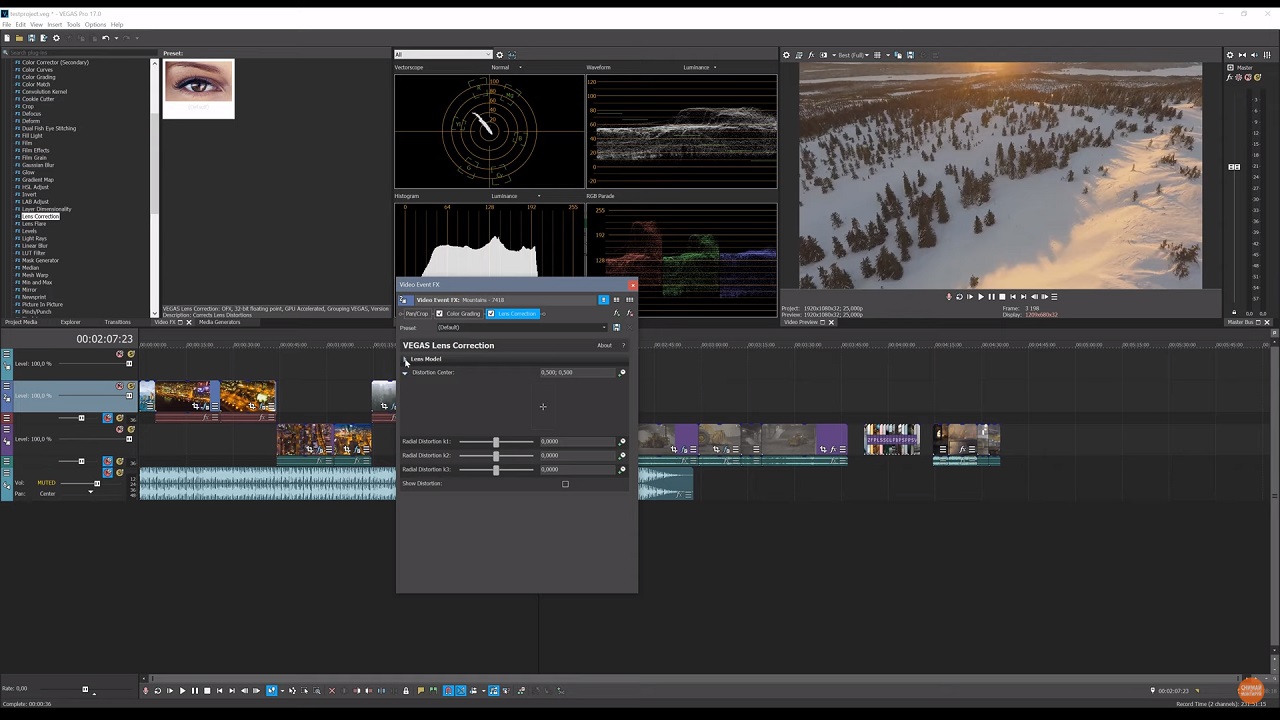Click Save Preset icon in Video Event FX
Screen dimensions: 1280x720
click(x=616, y=328)
